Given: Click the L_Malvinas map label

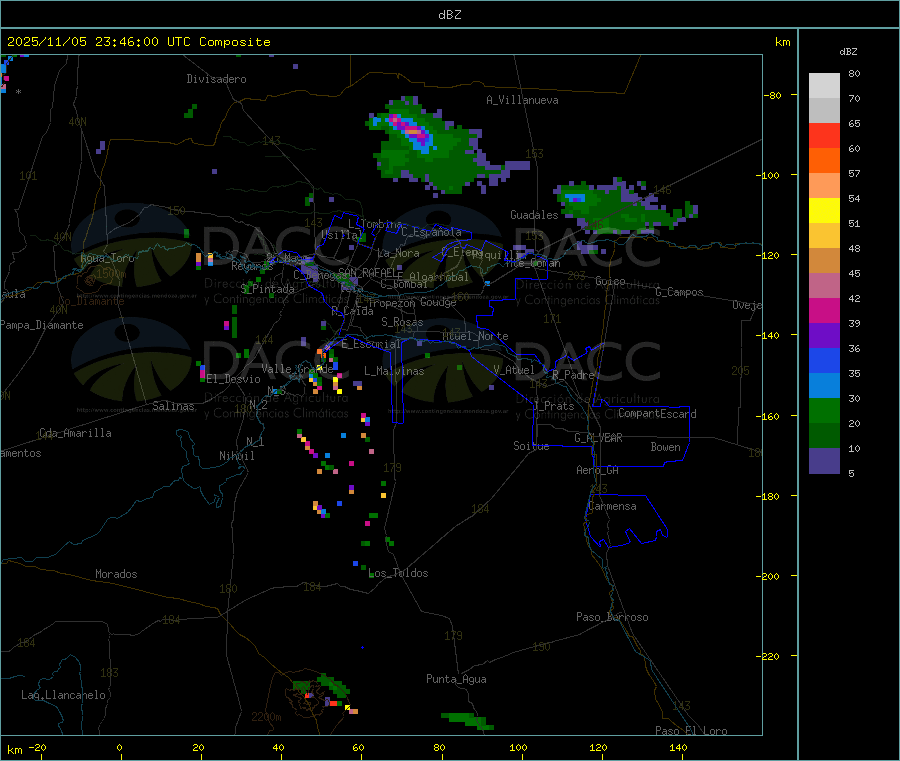Looking at the screenshot, I should (394, 371).
